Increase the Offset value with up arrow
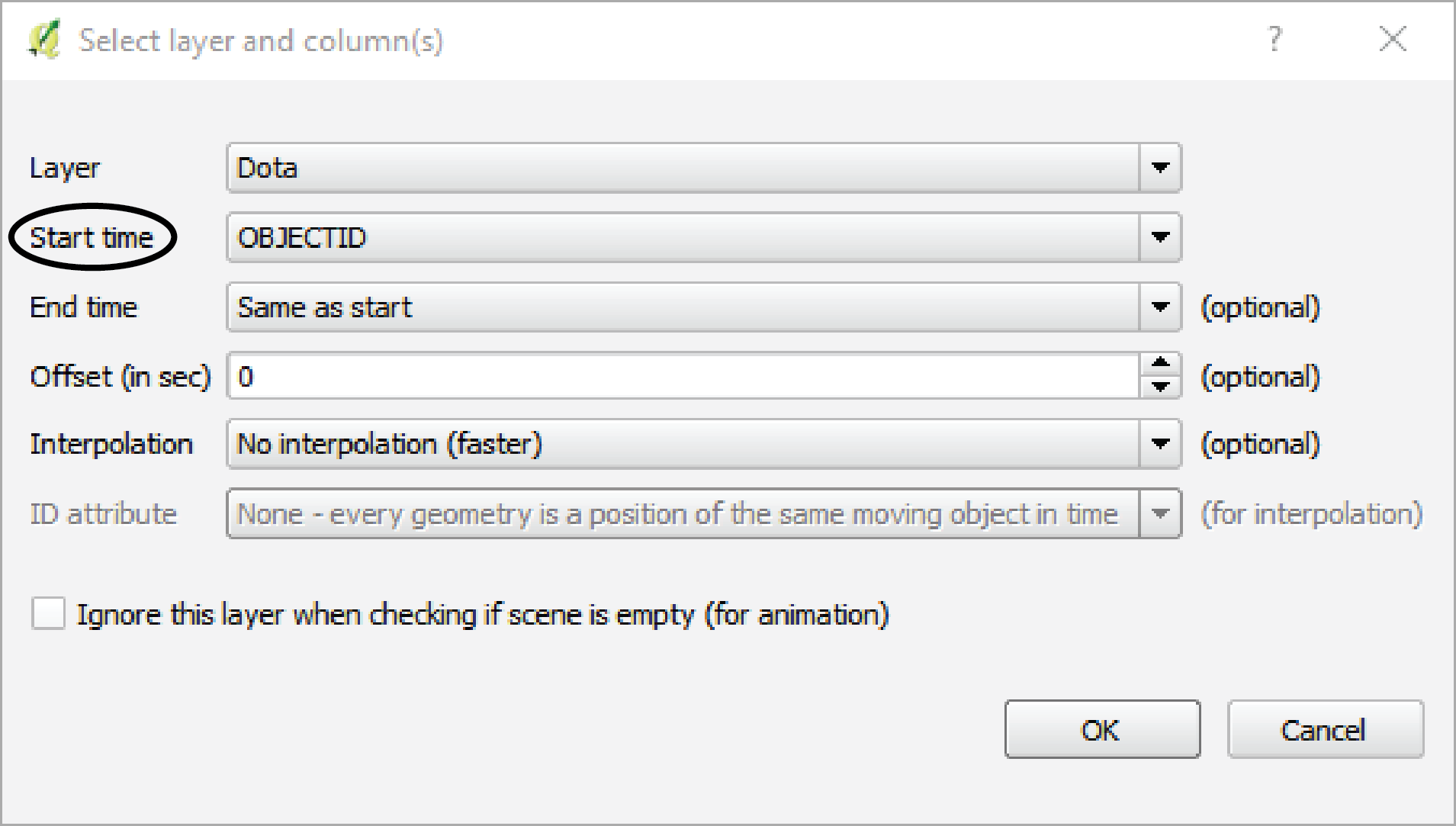Viewport: 1456px width, 826px height. (1161, 363)
